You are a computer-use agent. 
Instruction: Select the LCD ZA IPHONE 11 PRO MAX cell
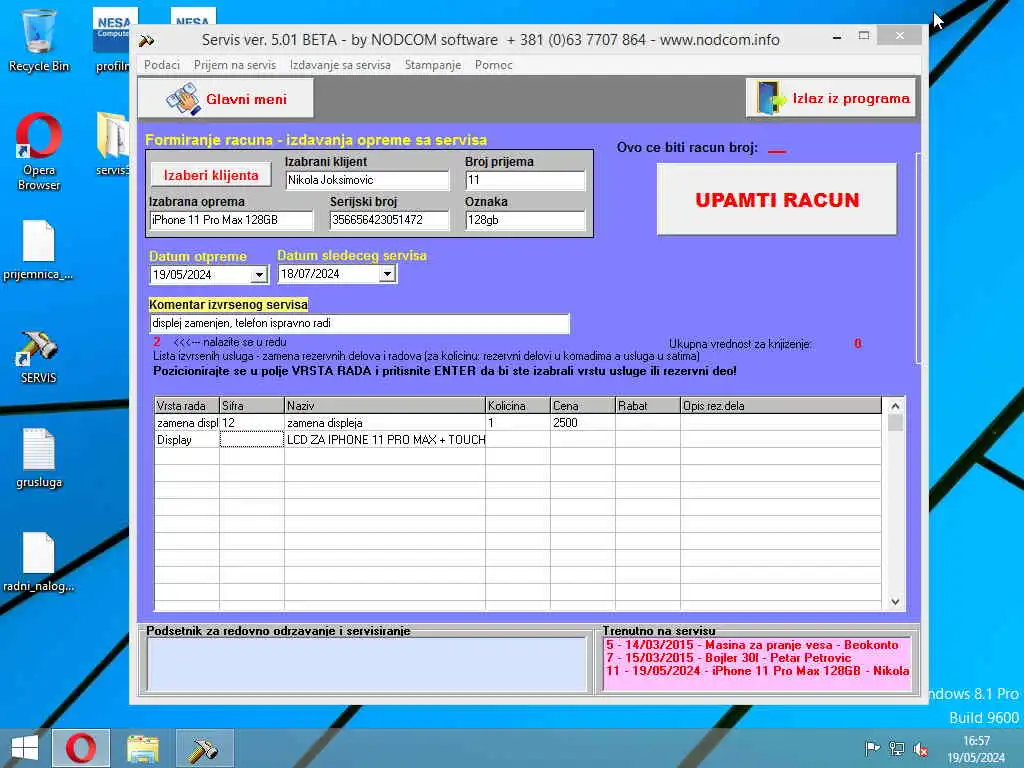point(385,440)
